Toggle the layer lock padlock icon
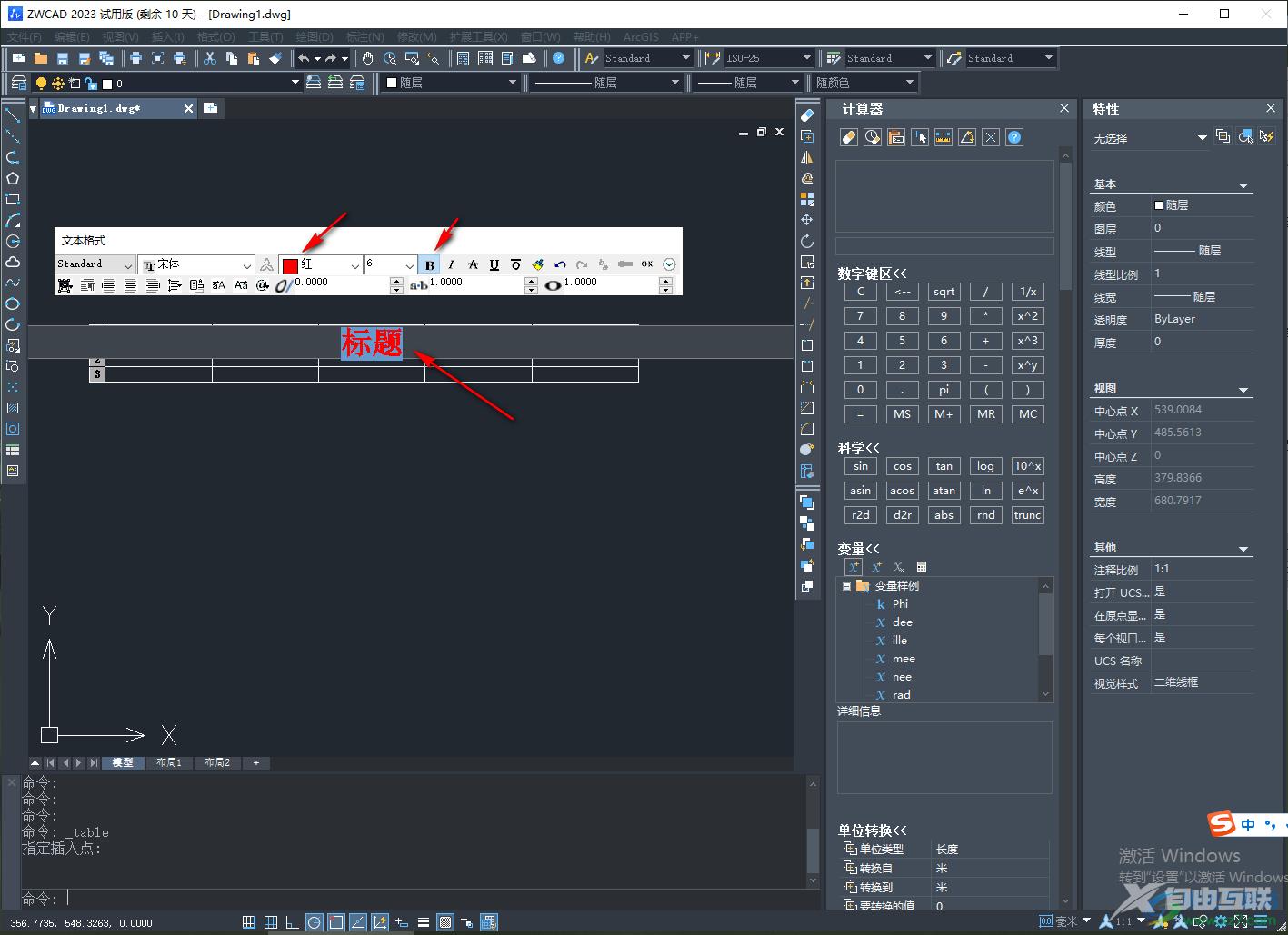The image size is (1288, 935). click(91, 83)
